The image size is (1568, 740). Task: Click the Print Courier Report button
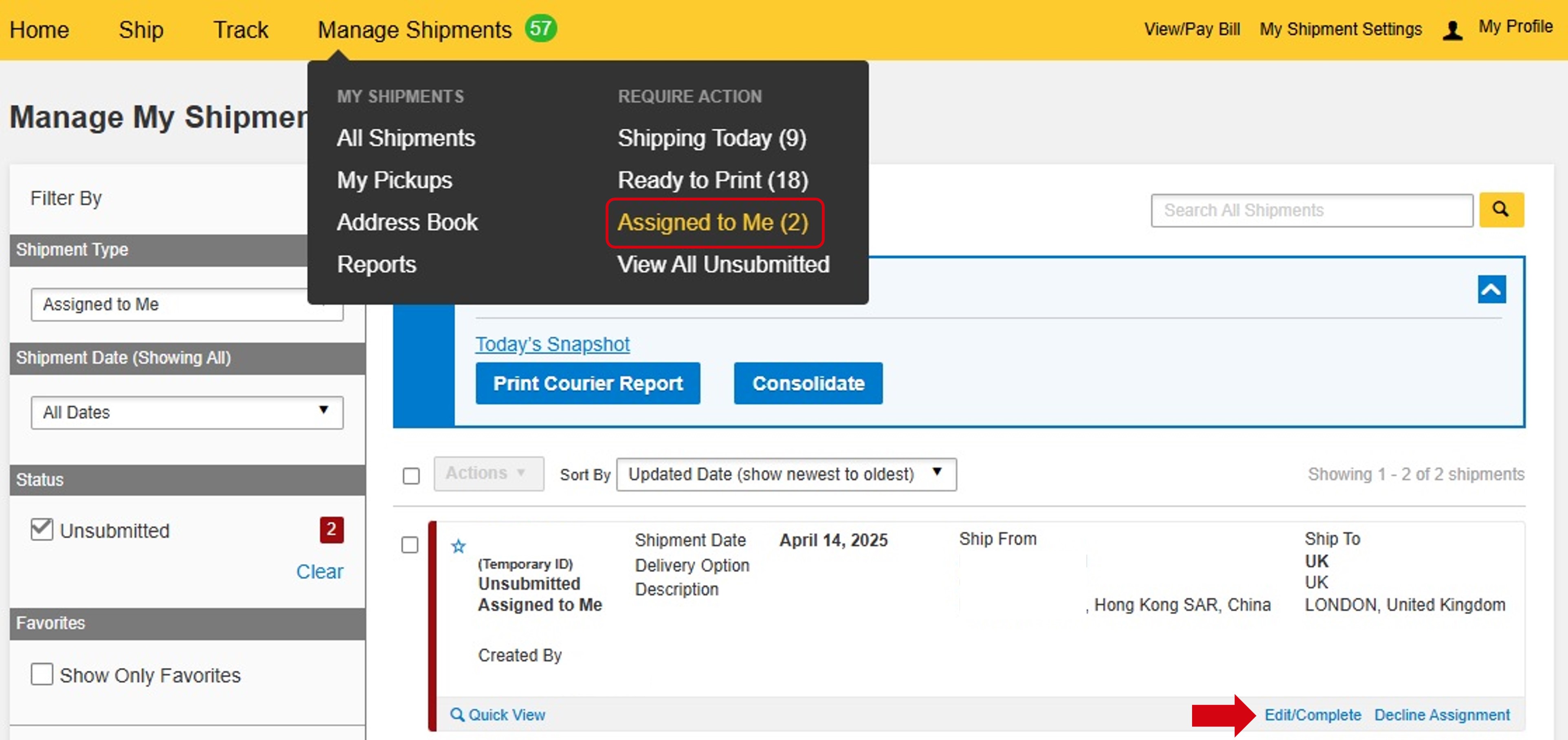point(587,383)
